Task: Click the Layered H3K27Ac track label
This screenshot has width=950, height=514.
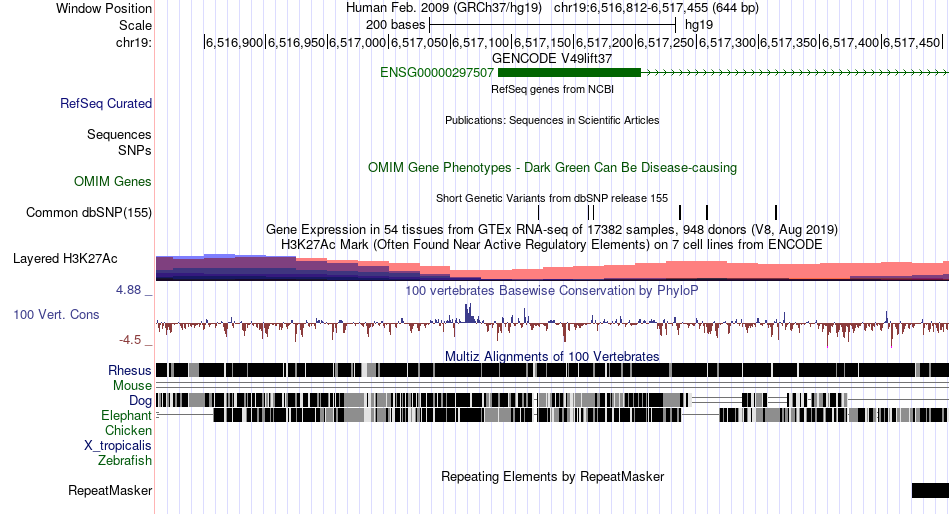Action: (x=65, y=259)
